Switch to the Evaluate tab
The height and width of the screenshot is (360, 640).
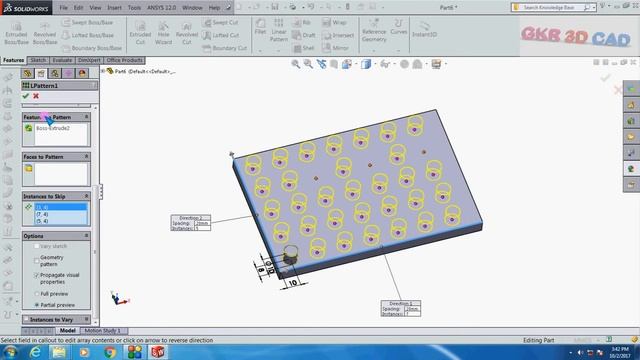[x=62, y=60]
